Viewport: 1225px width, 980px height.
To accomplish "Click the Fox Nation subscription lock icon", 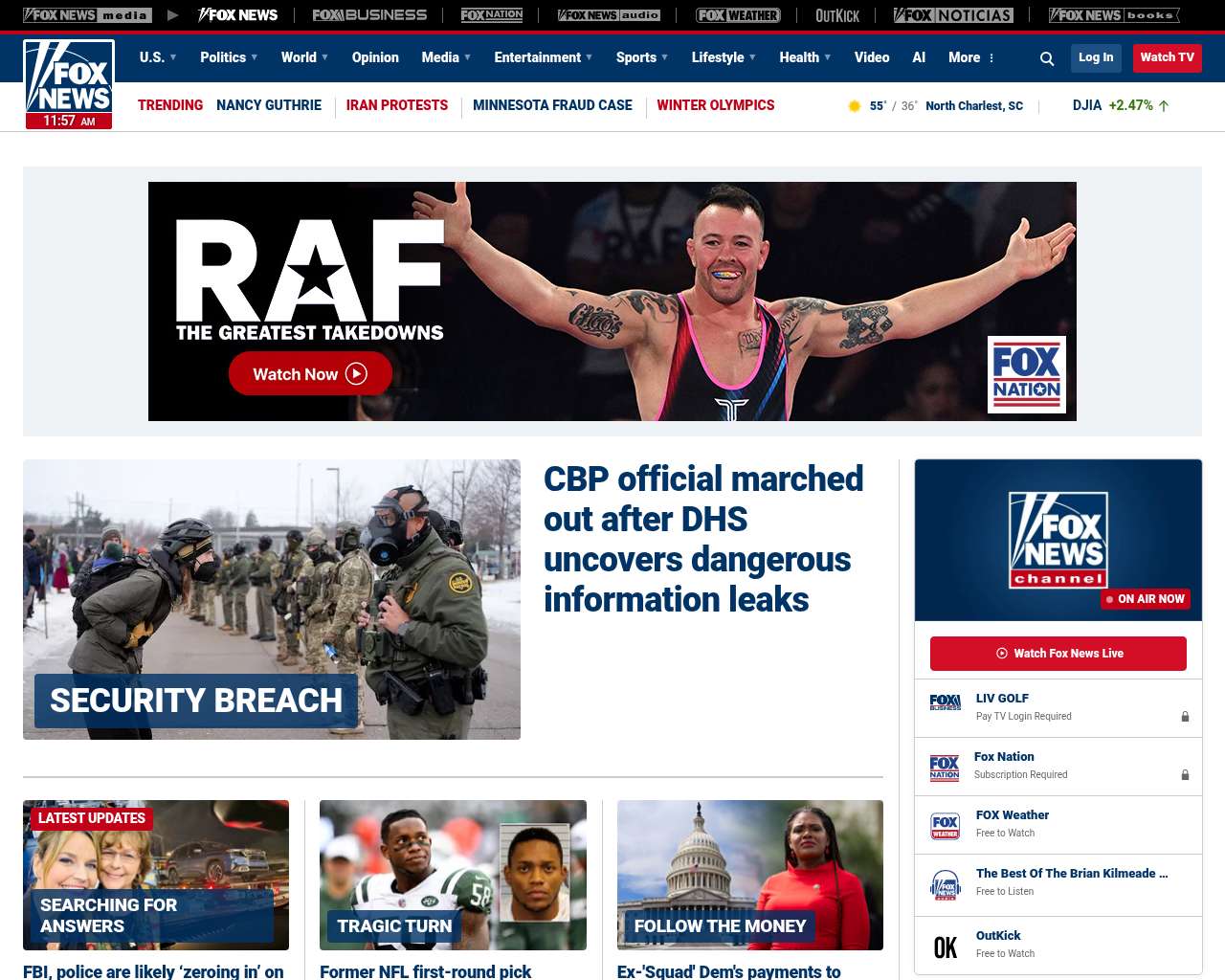I will pos(1185,775).
